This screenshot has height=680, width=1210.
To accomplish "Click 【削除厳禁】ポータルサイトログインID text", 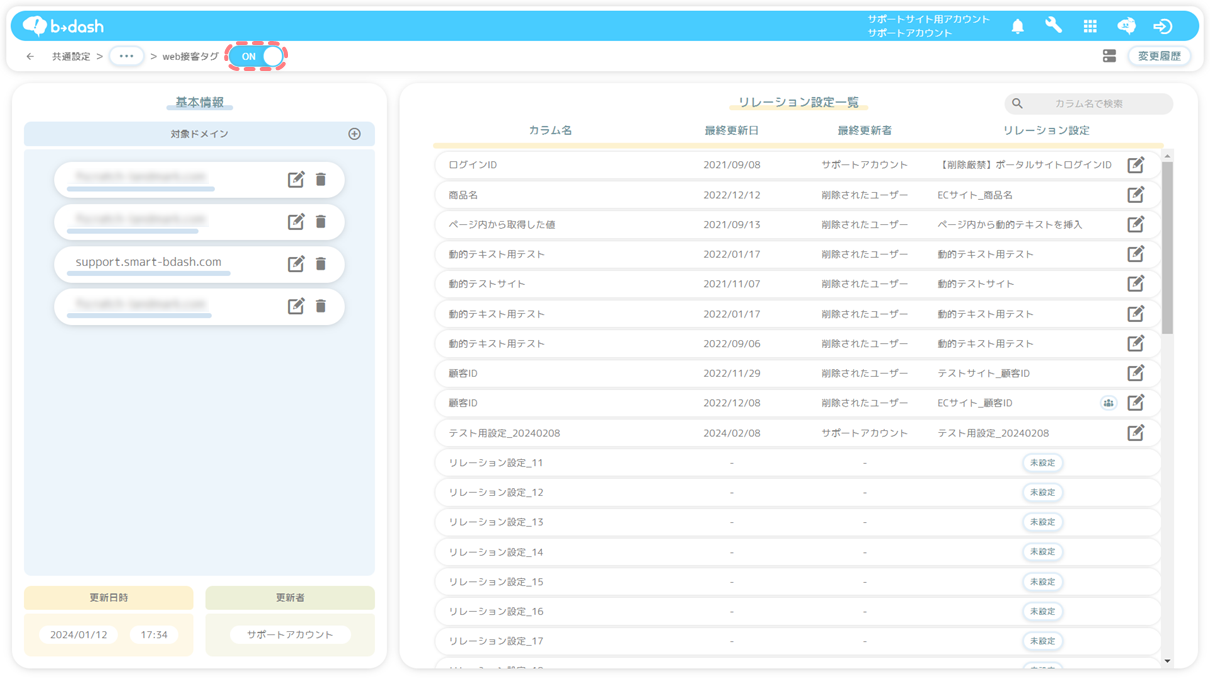I will tap(1024, 165).
